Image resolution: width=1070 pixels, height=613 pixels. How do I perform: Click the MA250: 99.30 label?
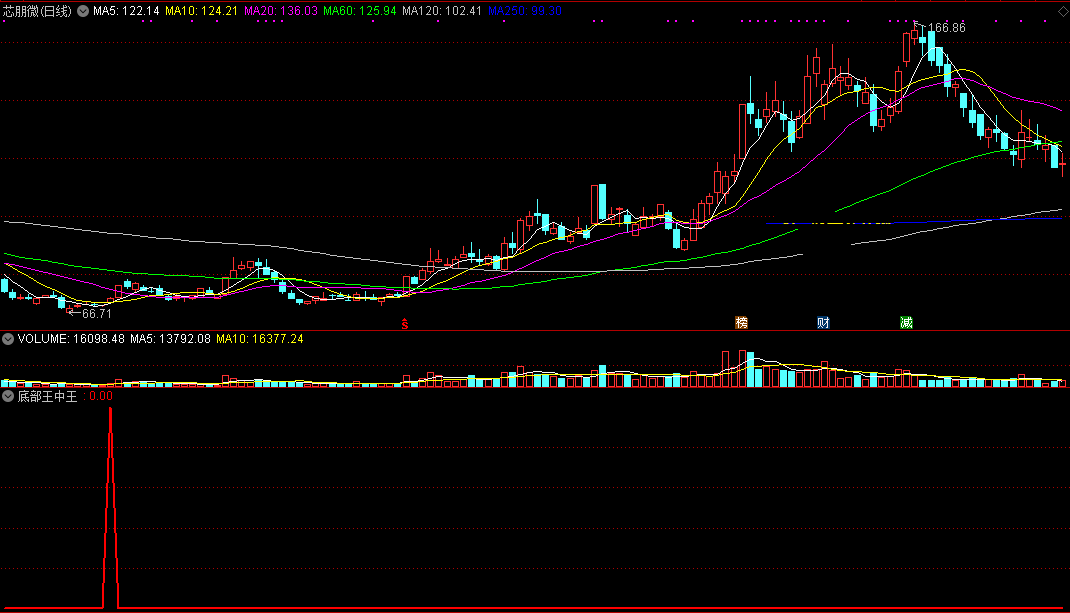[525, 11]
